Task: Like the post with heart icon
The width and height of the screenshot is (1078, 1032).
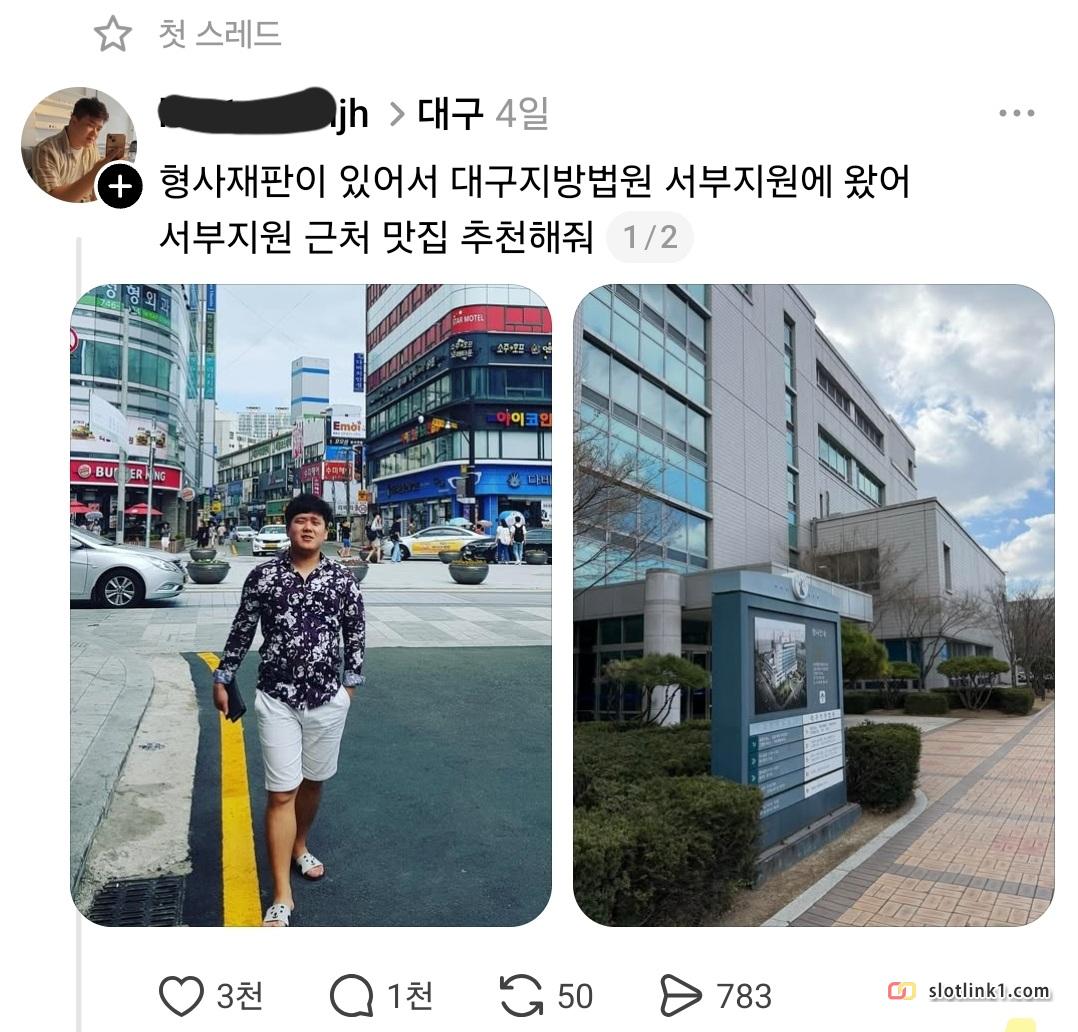Action: (182, 996)
